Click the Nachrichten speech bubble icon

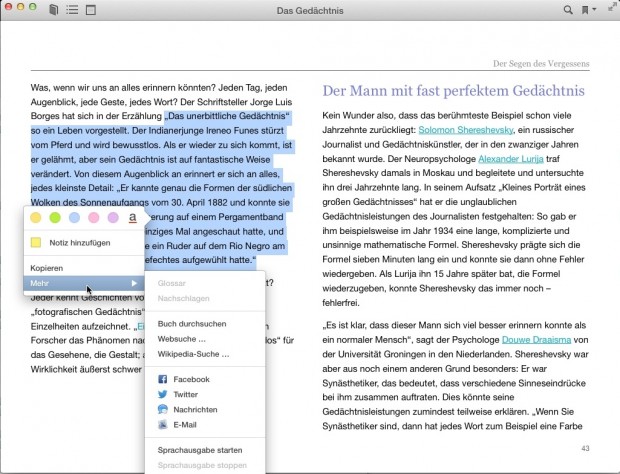coord(163,410)
